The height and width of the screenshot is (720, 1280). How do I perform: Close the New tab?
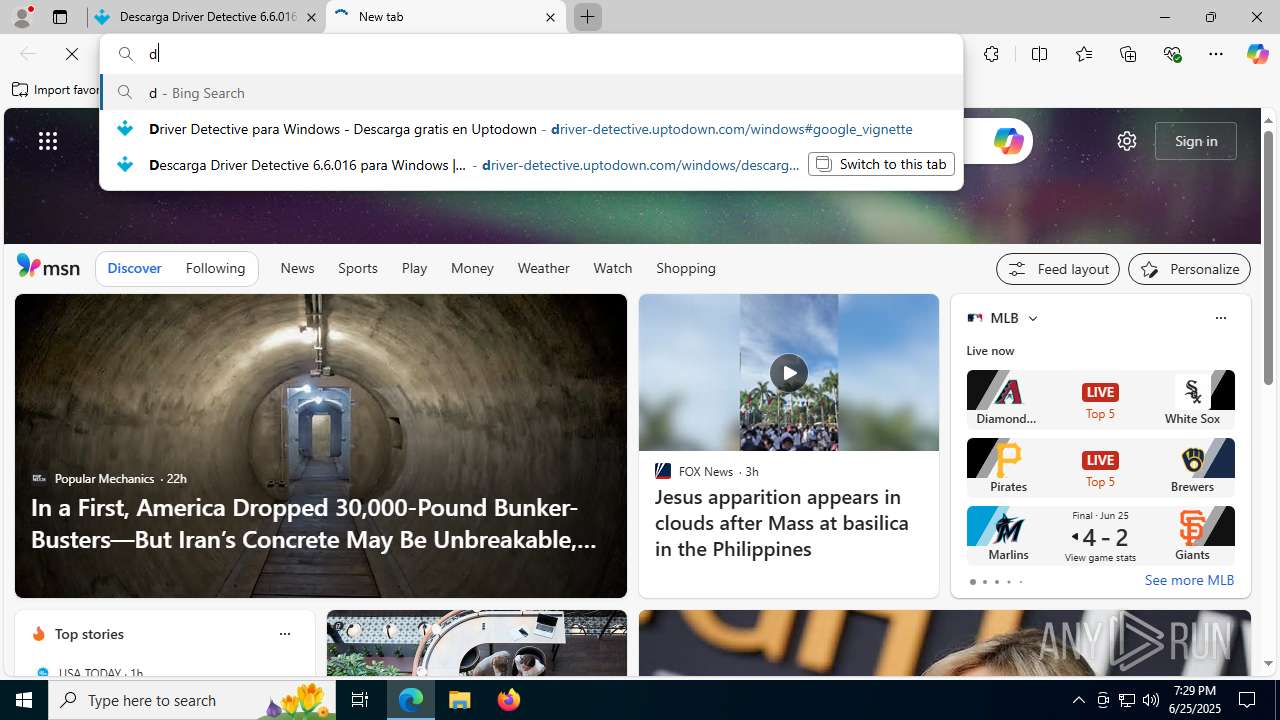click(550, 17)
